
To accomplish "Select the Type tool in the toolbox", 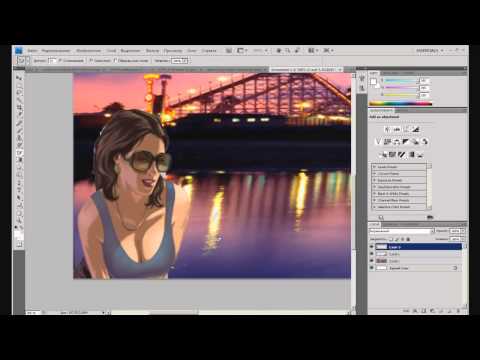I will point(19,191).
